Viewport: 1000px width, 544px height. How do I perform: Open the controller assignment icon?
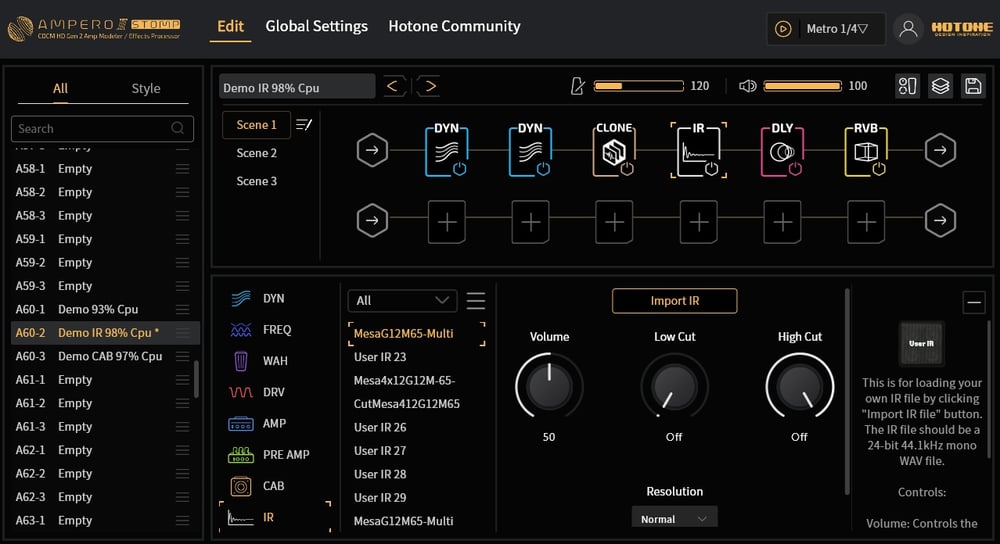point(908,86)
